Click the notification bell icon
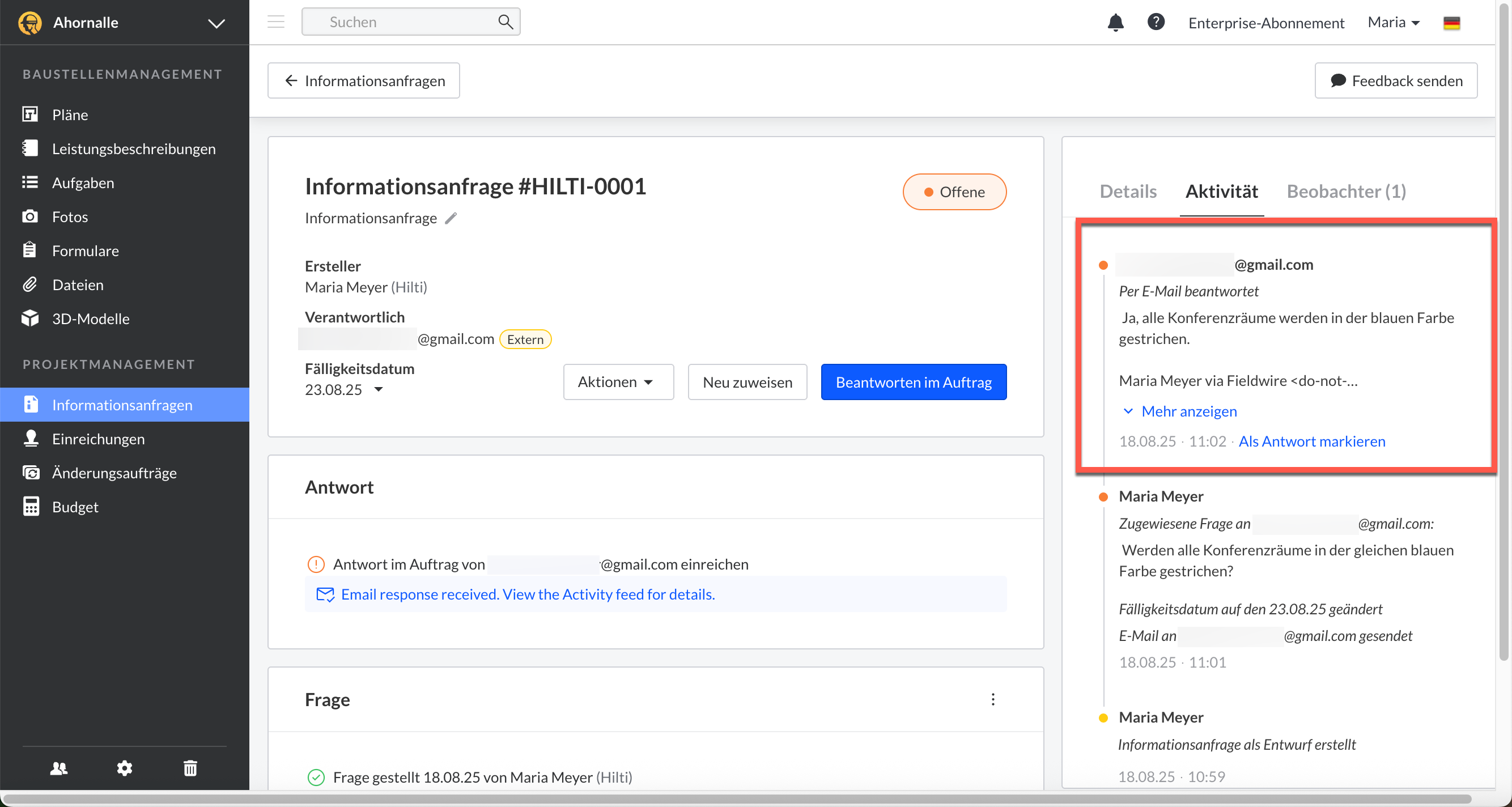Screen dimensions: 1512x807 pyautogui.click(x=1115, y=22)
